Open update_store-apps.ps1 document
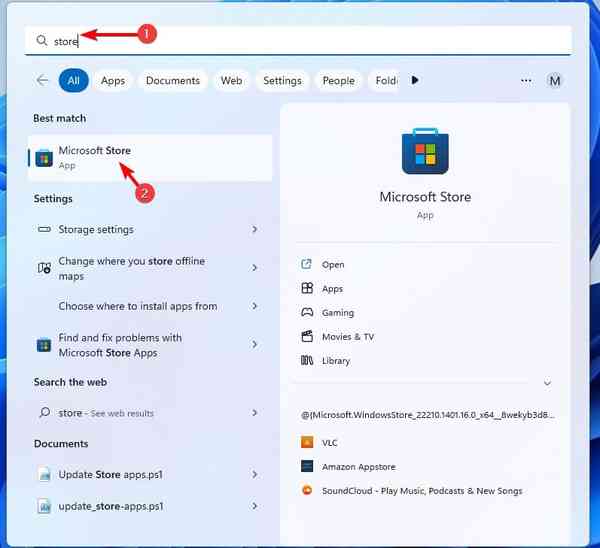 coord(150,506)
